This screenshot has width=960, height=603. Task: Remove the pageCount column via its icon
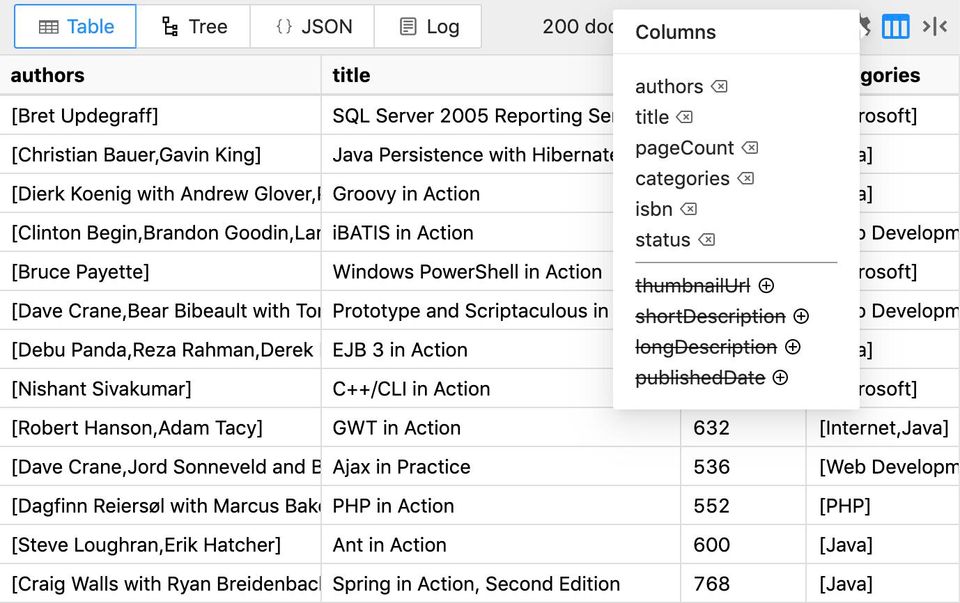pyautogui.click(x=750, y=148)
